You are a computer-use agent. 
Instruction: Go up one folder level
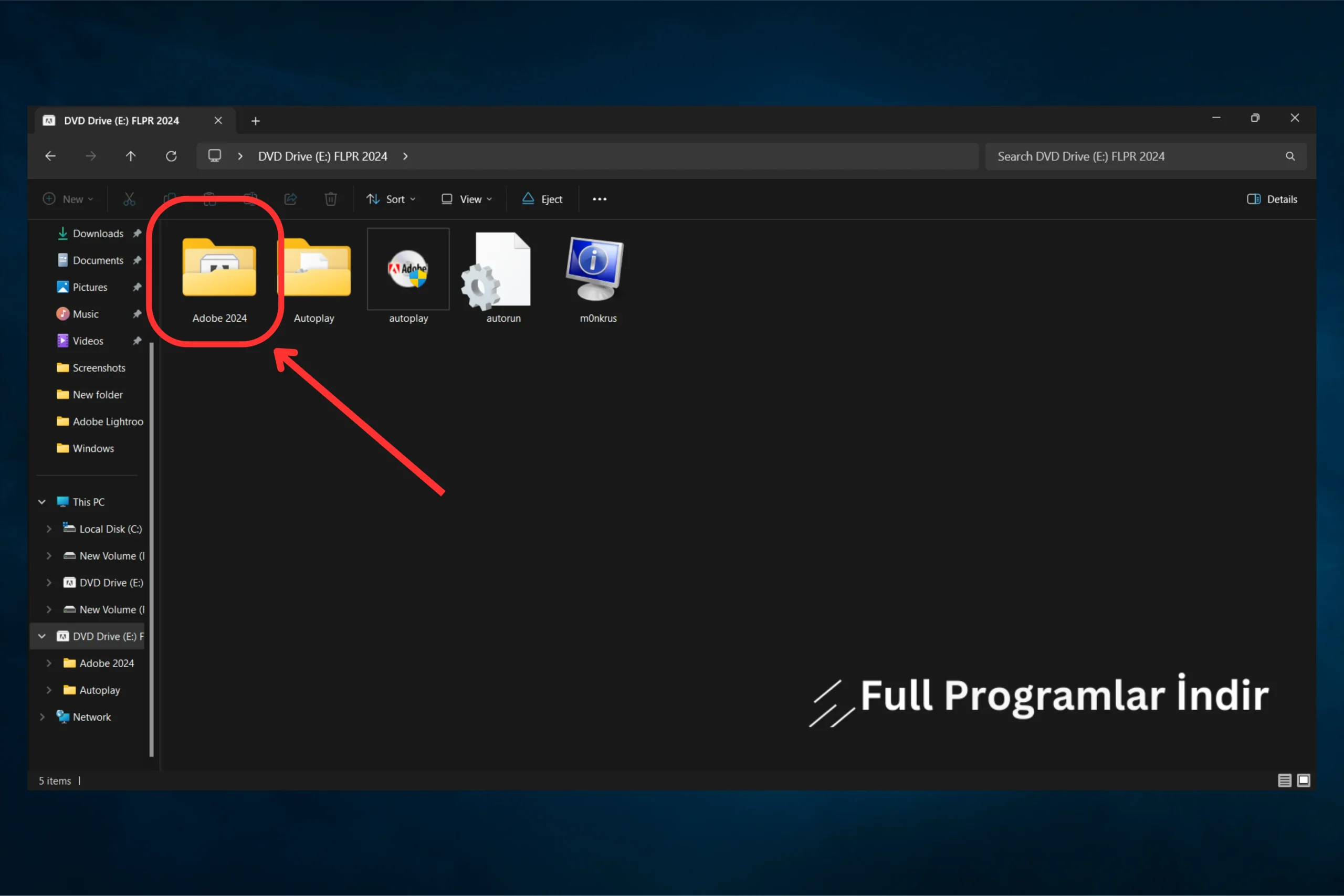[x=131, y=156]
